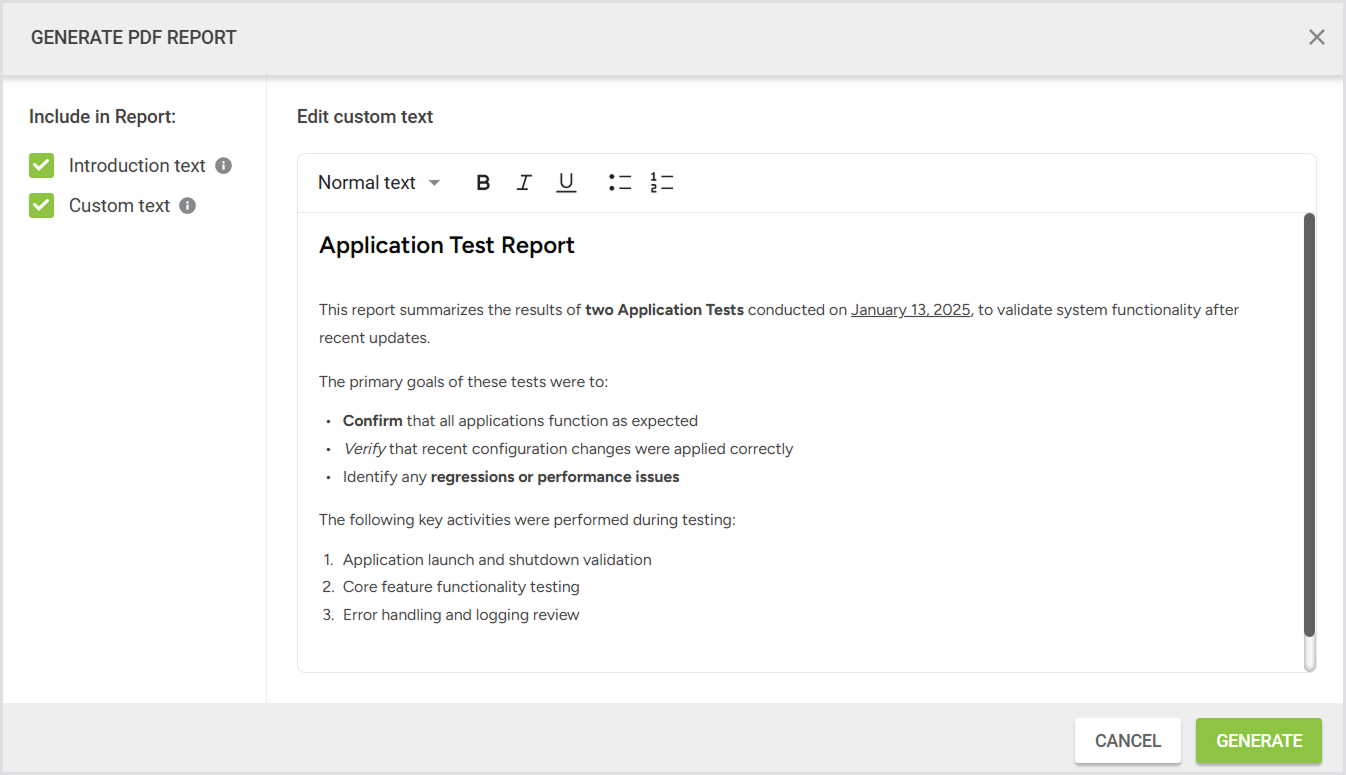
Task: Click the italic word Verify in the list
Action: pyautogui.click(x=364, y=449)
